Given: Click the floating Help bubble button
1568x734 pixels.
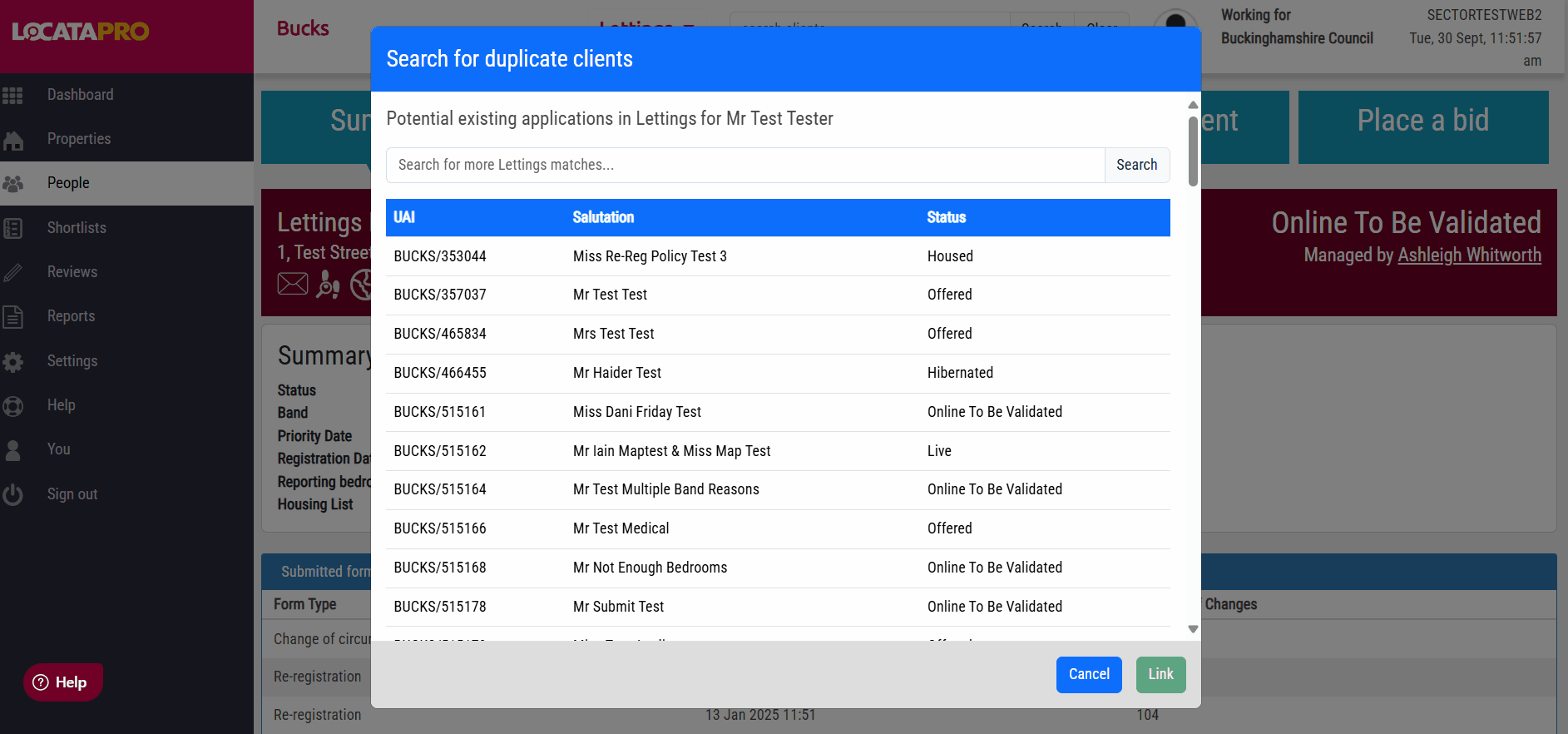Looking at the screenshot, I should click(62, 682).
